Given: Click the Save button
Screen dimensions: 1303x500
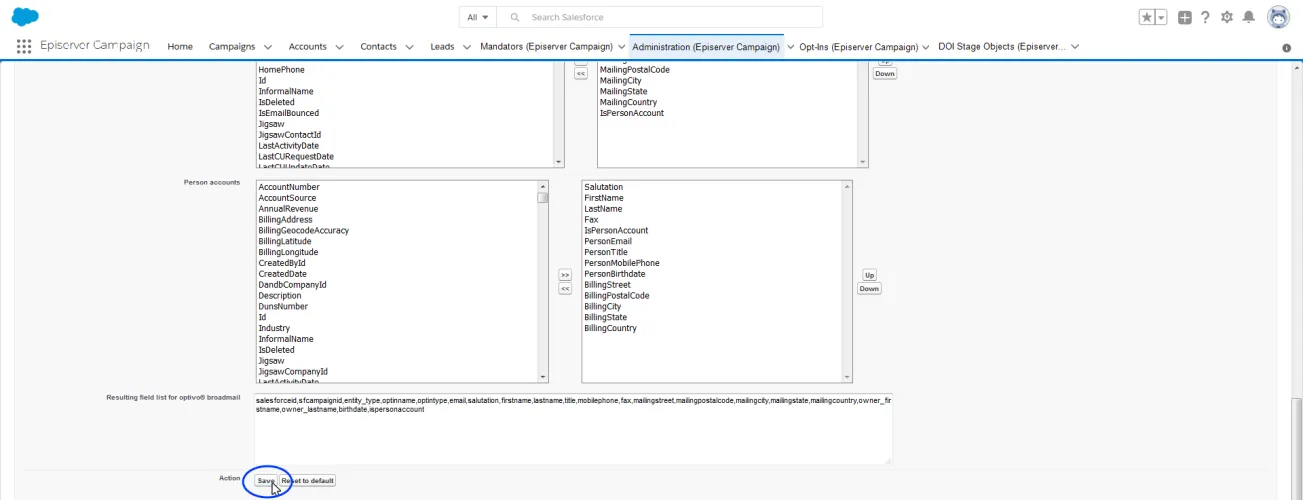Looking at the screenshot, I should point(265,481).
